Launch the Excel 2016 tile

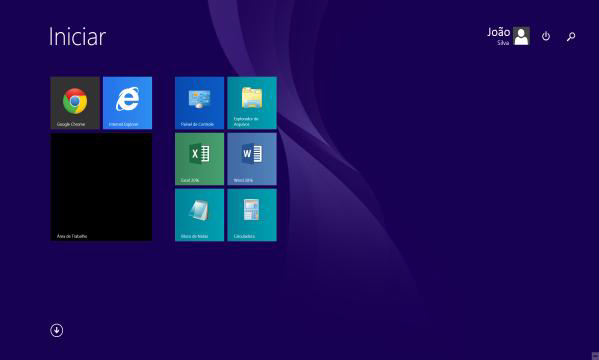pos(199,159)
